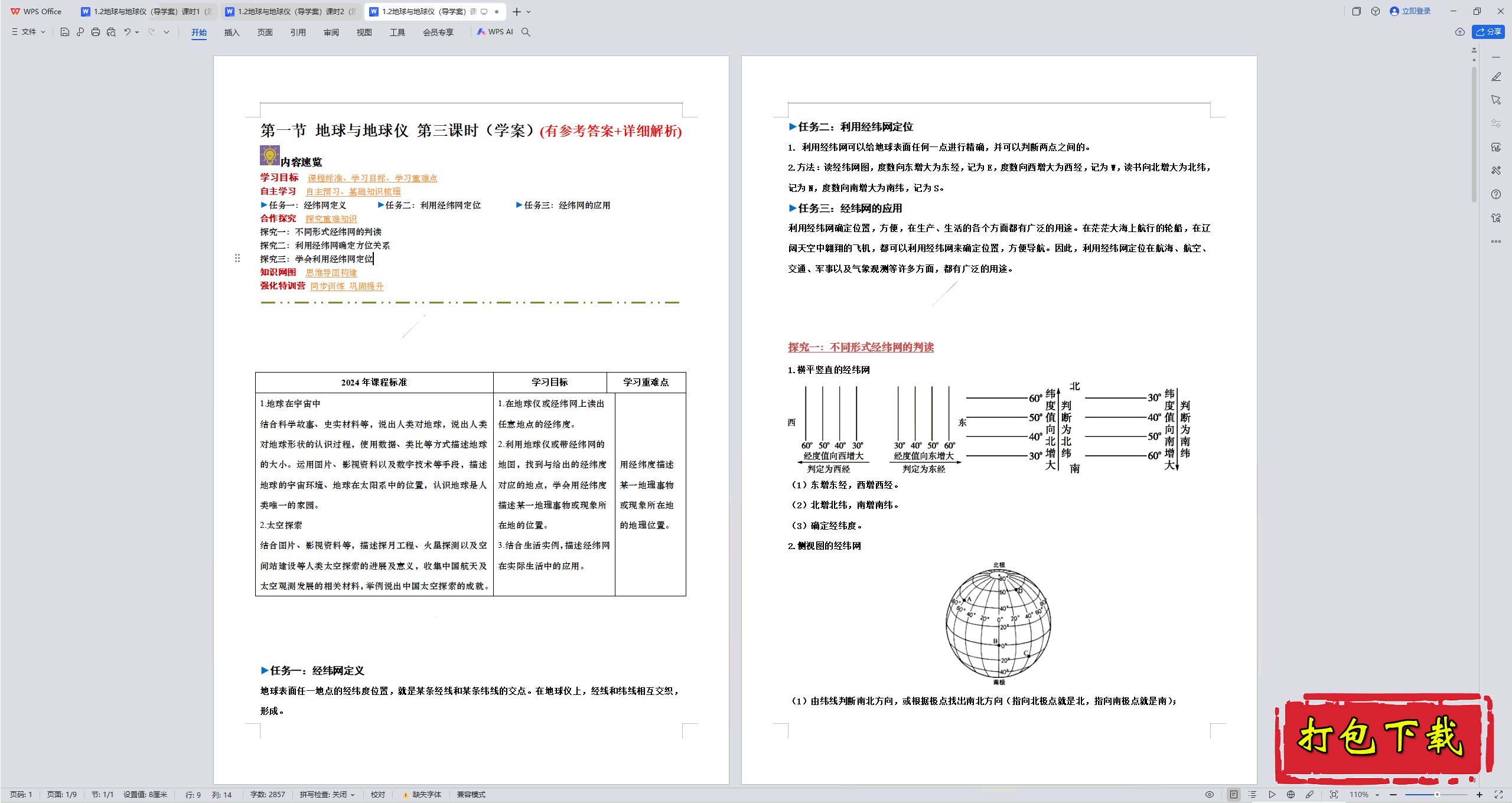Click the export-to-PDF icon beside Save
Screen dimensions: 1512x803
[80, 32]
